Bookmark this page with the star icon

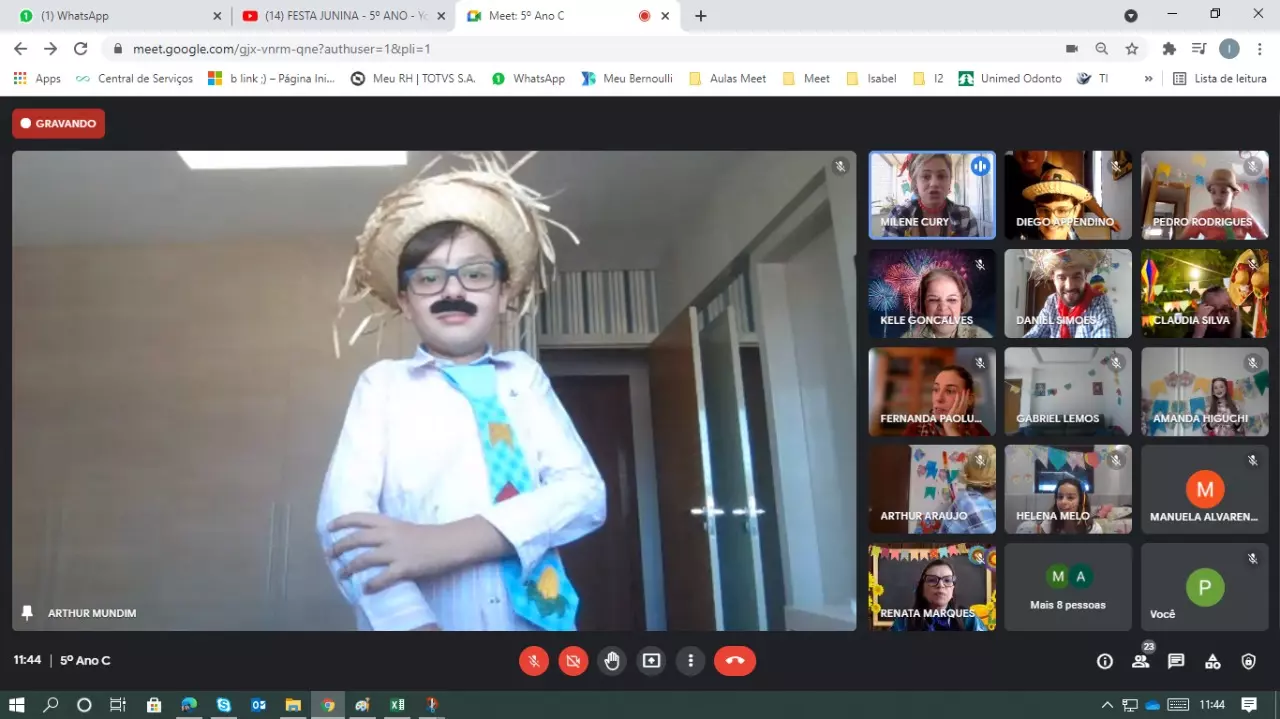point(1132,48)
